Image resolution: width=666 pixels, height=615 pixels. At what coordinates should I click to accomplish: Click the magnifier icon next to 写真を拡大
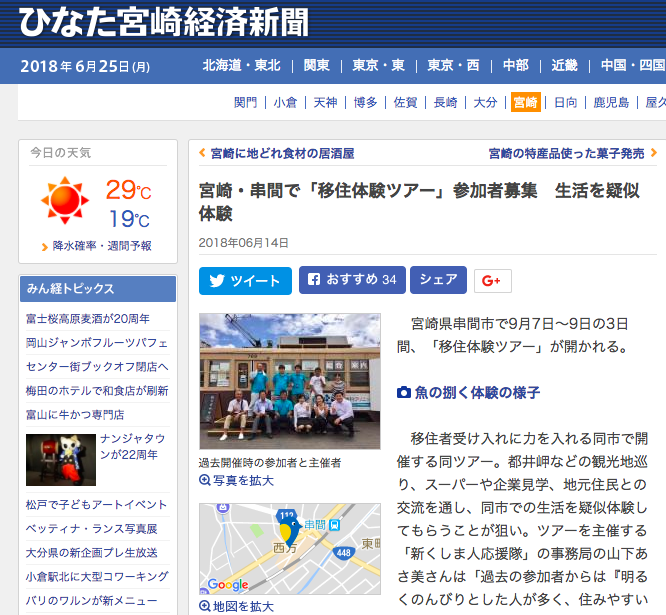[x=205, y=480]
